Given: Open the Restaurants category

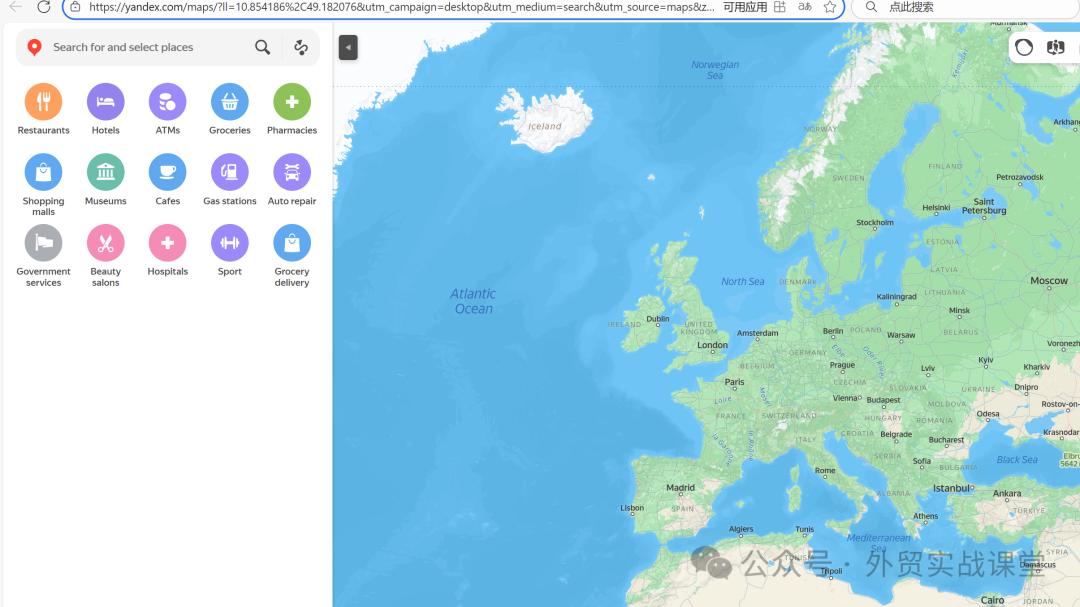Looking at the screenshot, I should pyautogui.click(x=43, y=102).
